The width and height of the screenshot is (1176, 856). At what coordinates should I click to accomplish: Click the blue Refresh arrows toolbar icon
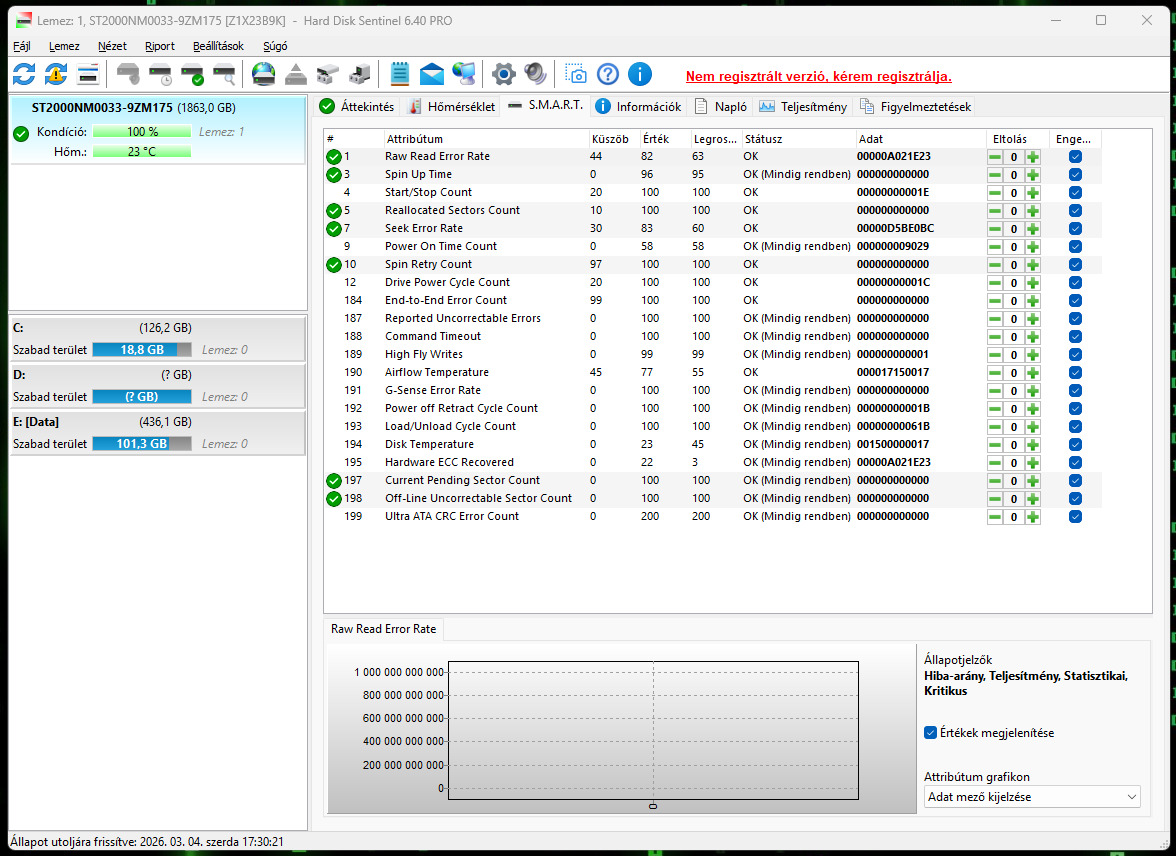pyautogui.click(x=24, y=74)
